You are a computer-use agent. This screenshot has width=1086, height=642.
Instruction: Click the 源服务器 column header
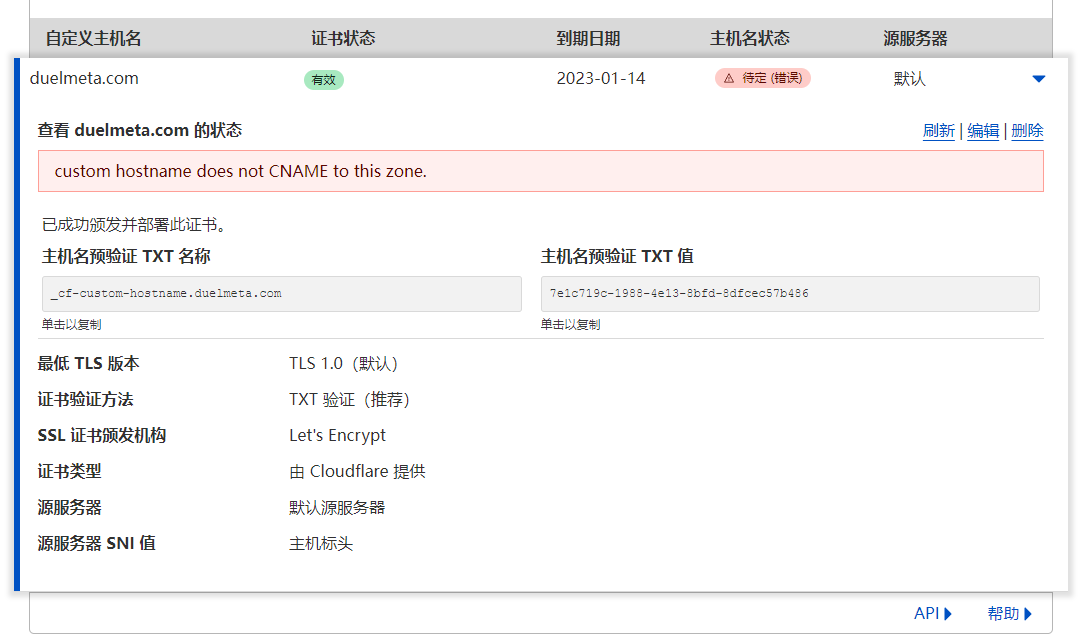[915, 38]
